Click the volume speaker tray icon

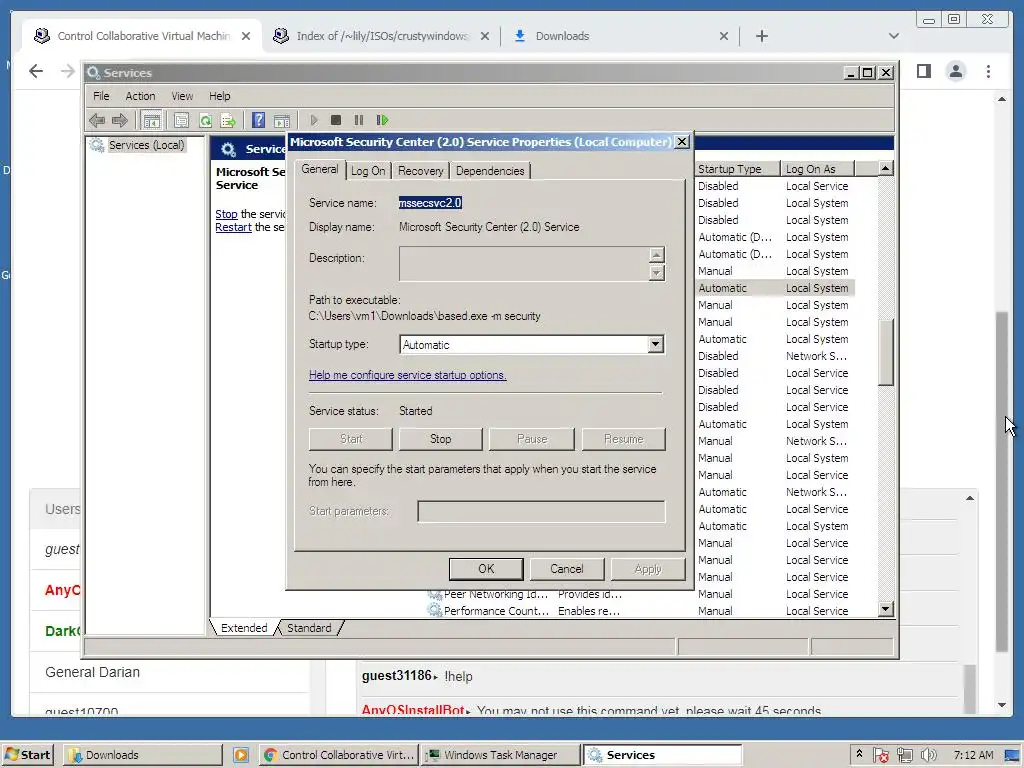point(928,755)
